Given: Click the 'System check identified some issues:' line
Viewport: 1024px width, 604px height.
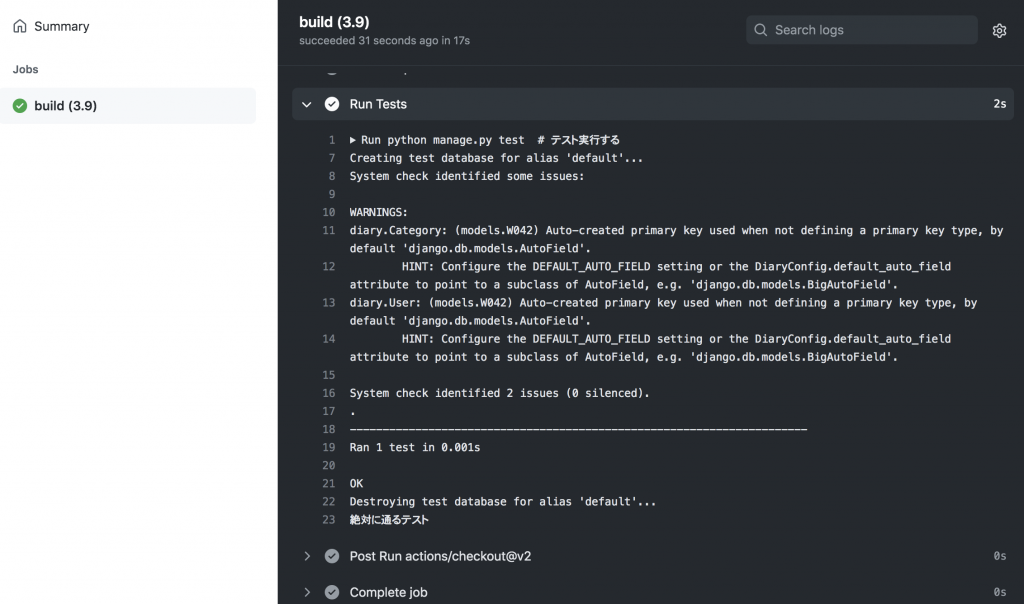Looking at the screenshot, I should point(466,176).
